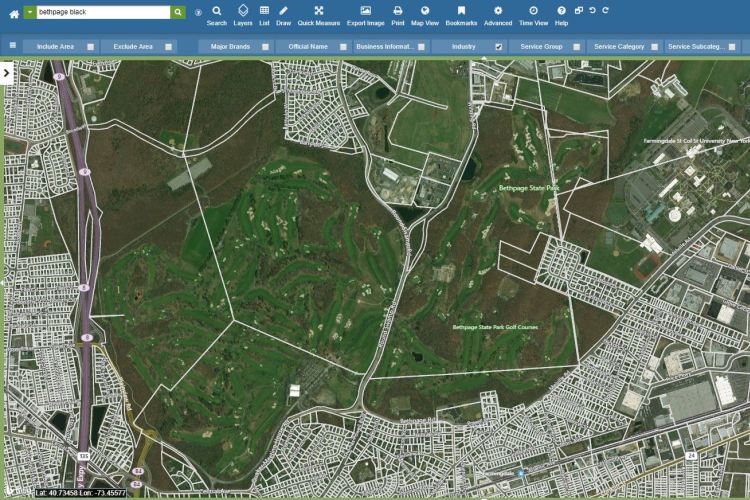Focus the 'bethpage black' search field
The width and height of the screenshot is (750, 500).
click(x=103, y=12)
